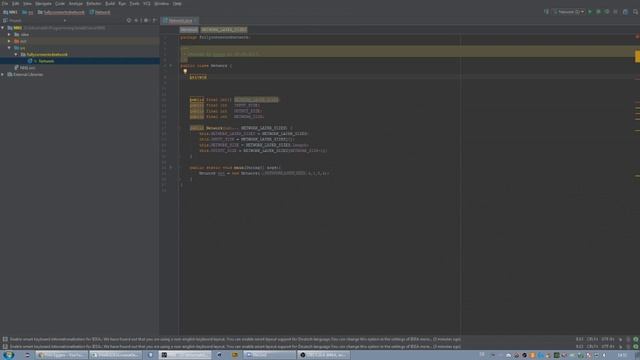Collapse the src folder

tap(9, 48)
